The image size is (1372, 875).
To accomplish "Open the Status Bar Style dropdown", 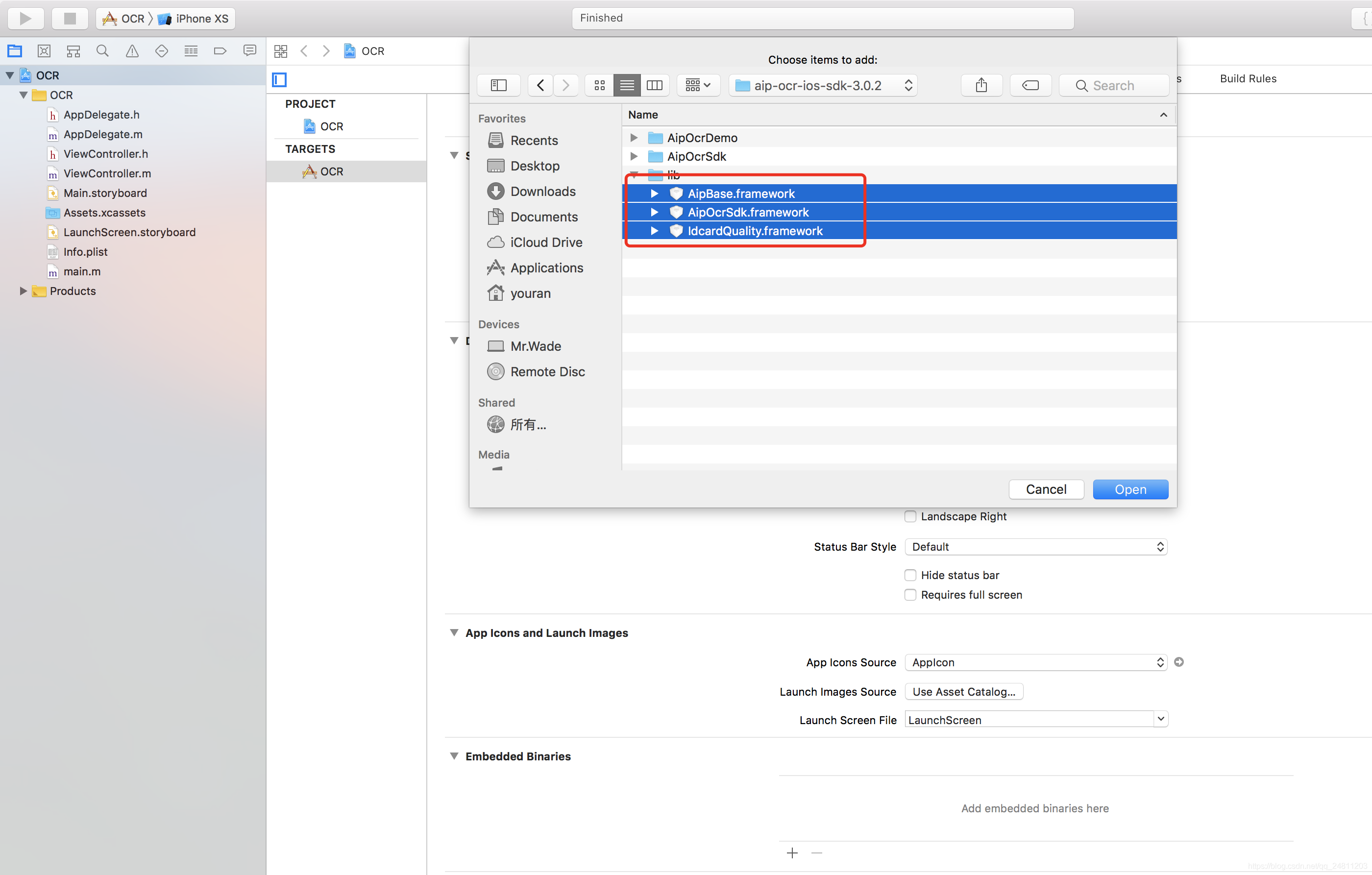I will [1036, 547].
